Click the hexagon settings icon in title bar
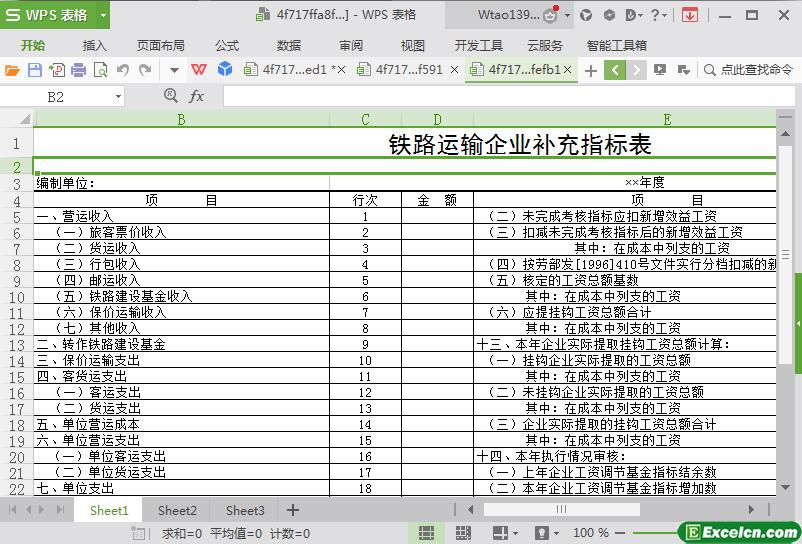Image resolution: width=802 pixels, height=544 pixels. coord(609,15)
